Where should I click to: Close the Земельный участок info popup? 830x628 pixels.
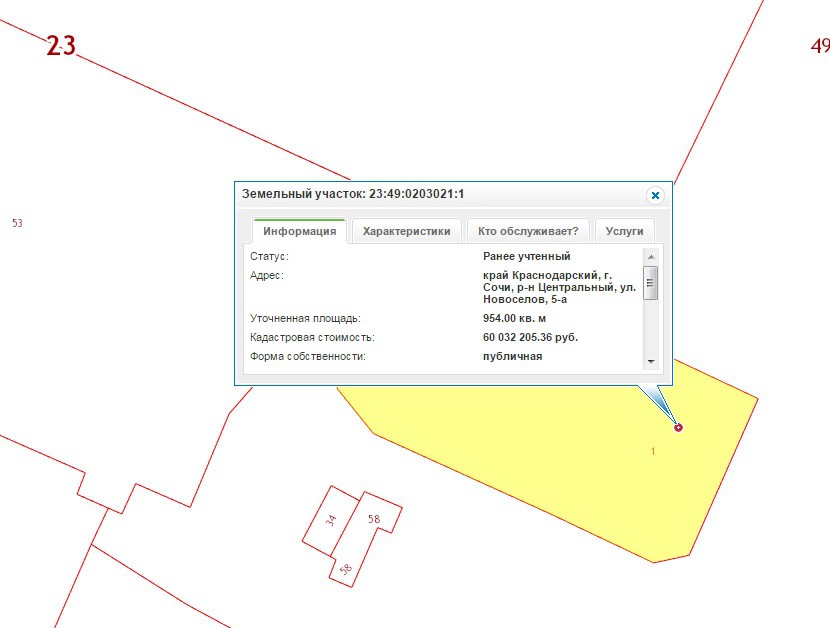pyautogui.click(x=655, y=195)
